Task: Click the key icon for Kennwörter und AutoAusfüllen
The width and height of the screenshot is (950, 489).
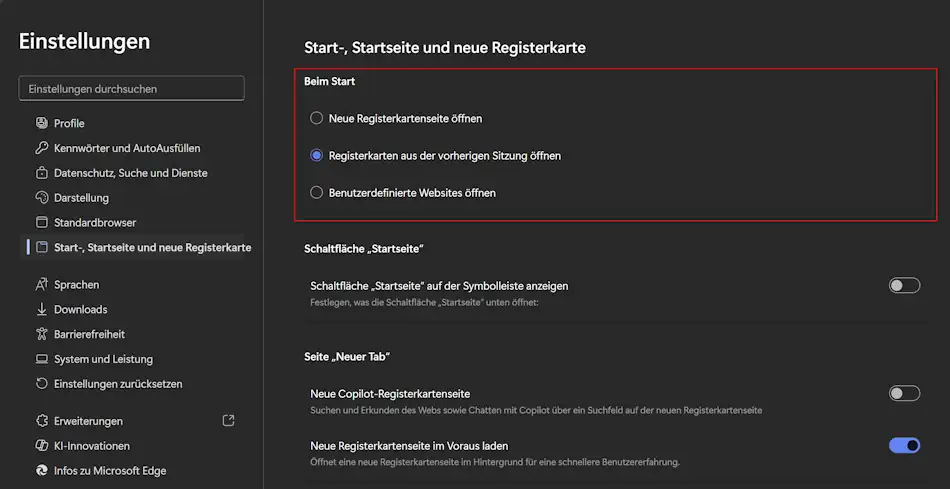Action: tap(42, 148)
